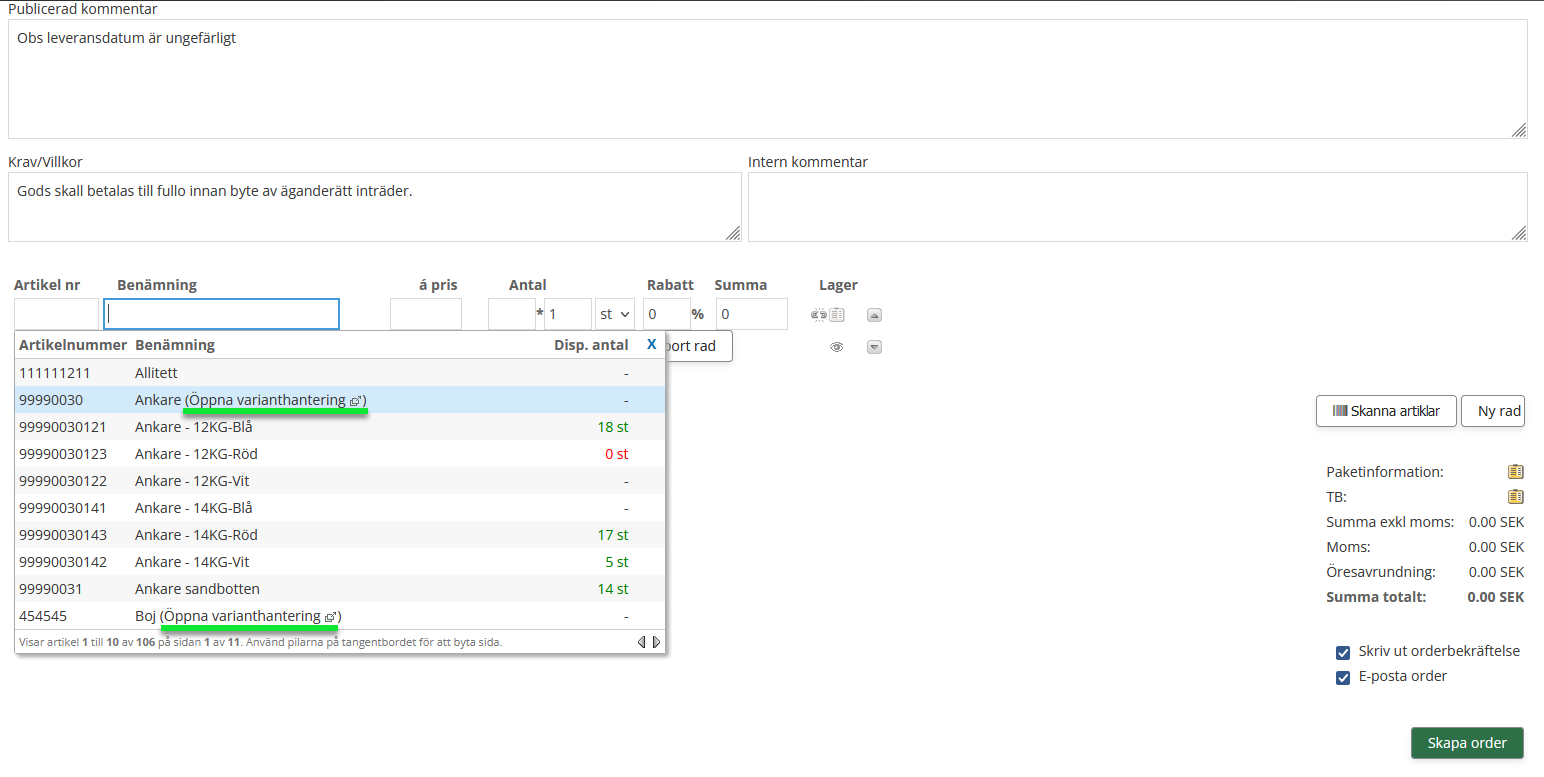
Task: Open the unit dropdown showing st
Action: coord(614,314)
